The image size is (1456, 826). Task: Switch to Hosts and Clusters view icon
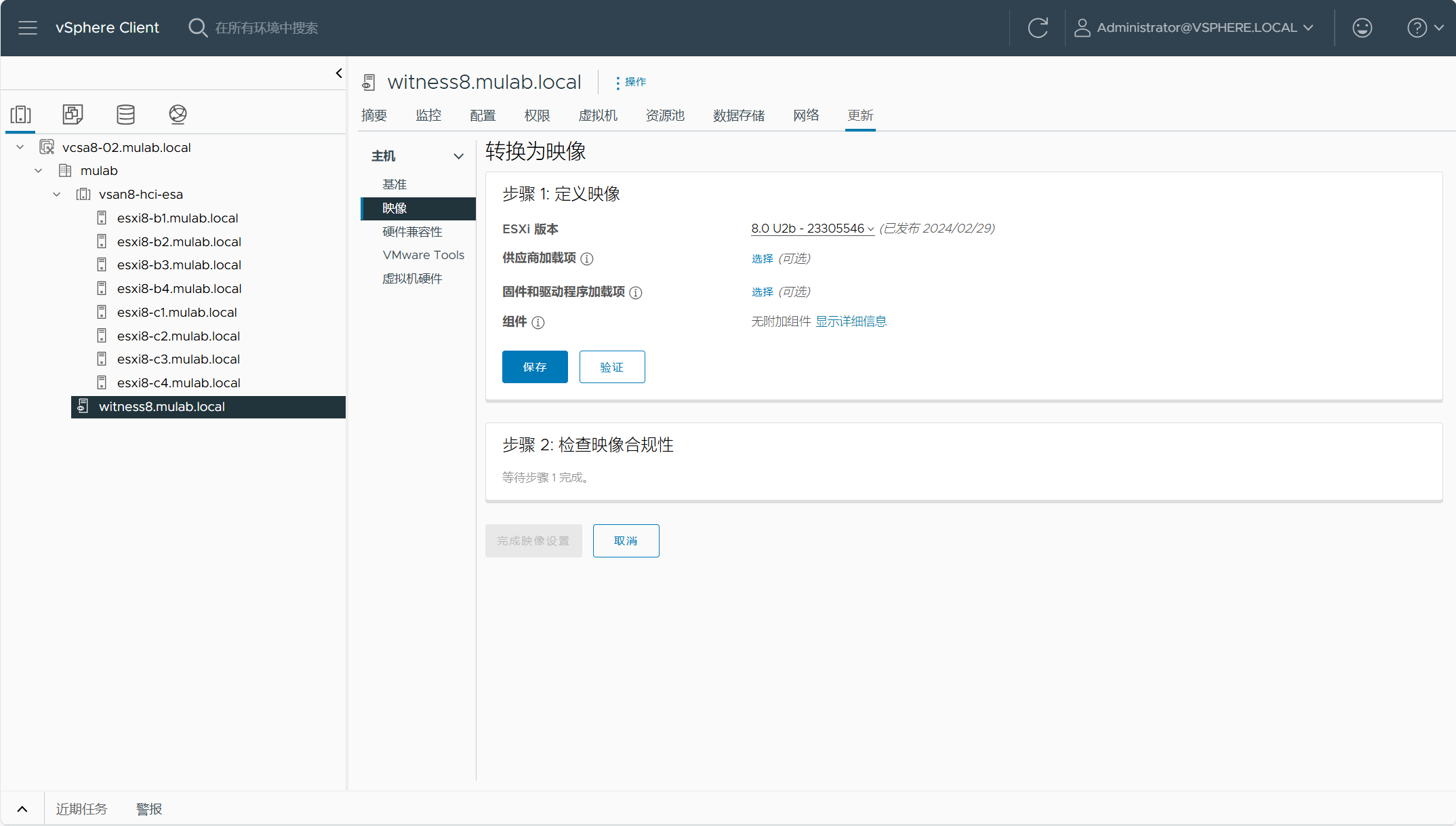point(21,115)
